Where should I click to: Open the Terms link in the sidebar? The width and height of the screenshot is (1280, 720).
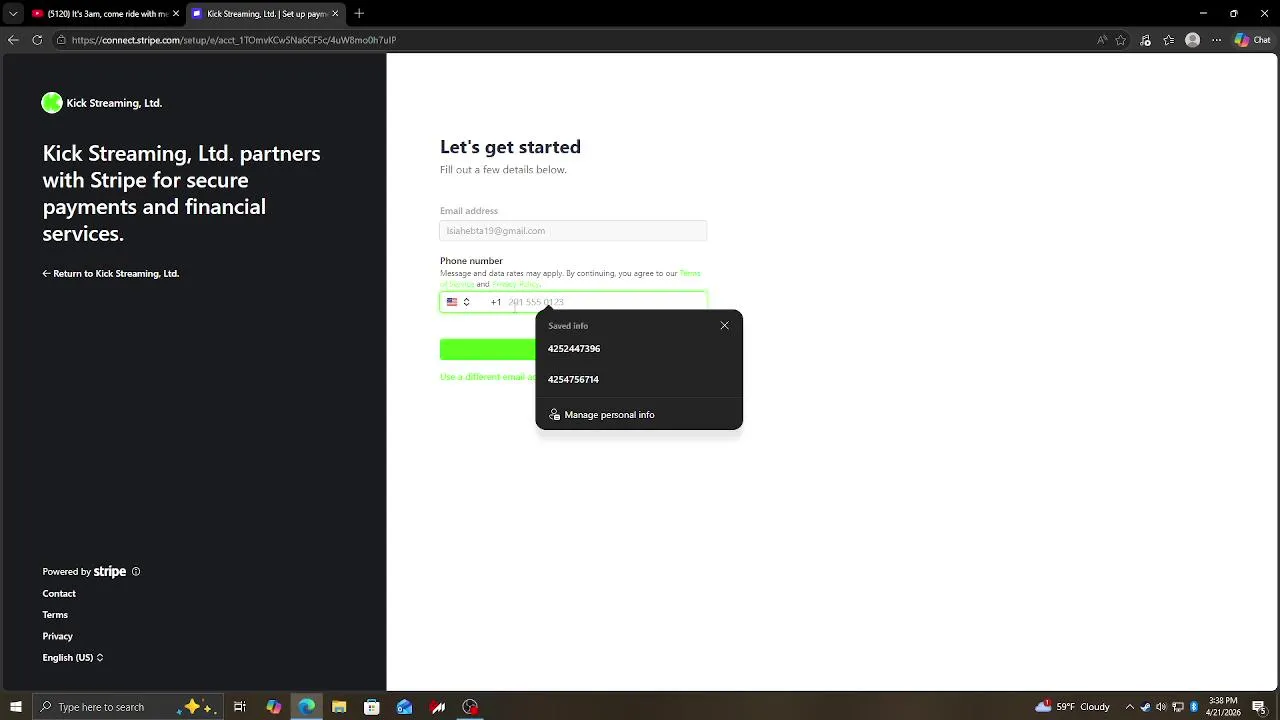55,615
